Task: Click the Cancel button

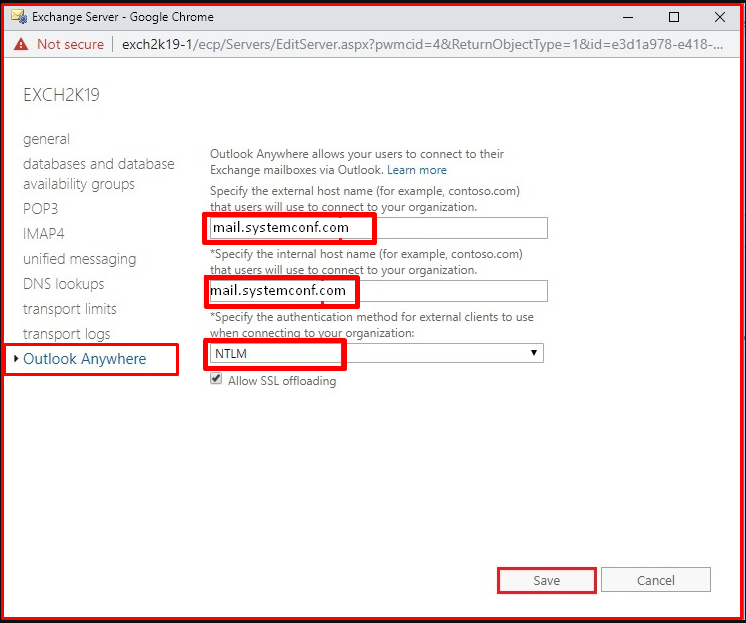Action: (656, 580)
